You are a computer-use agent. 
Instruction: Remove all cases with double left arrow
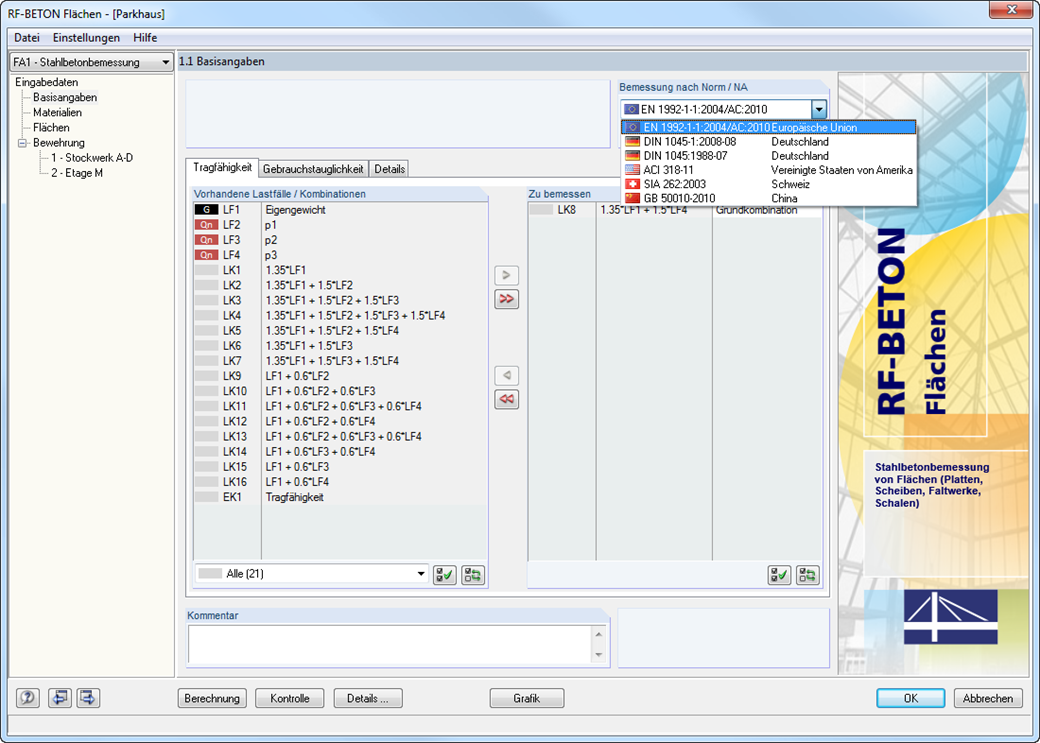[507, 399]
